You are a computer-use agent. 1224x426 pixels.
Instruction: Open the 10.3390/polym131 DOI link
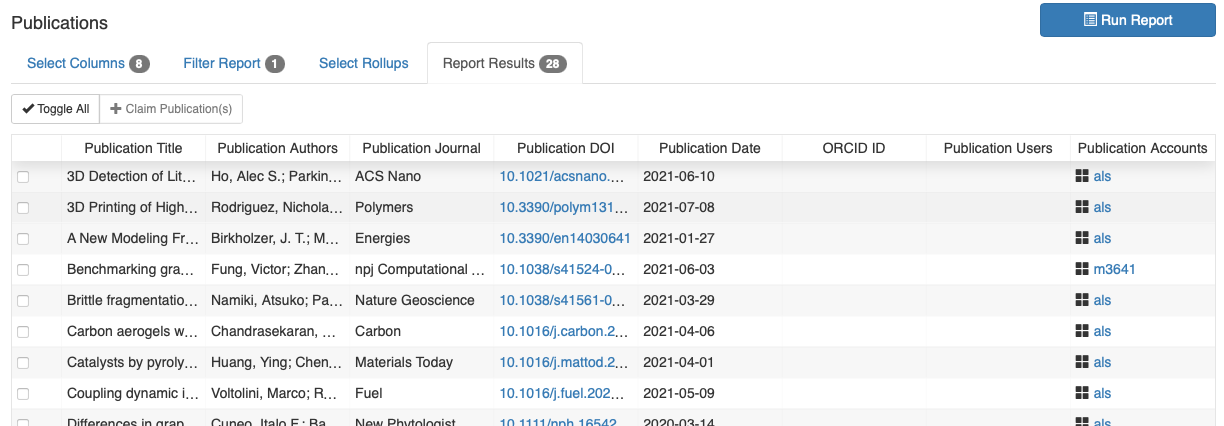coord(565,207)
